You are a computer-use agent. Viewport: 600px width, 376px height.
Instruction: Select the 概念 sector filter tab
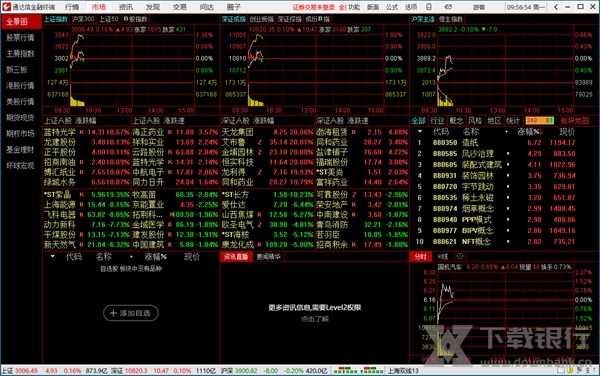[456, 121]
